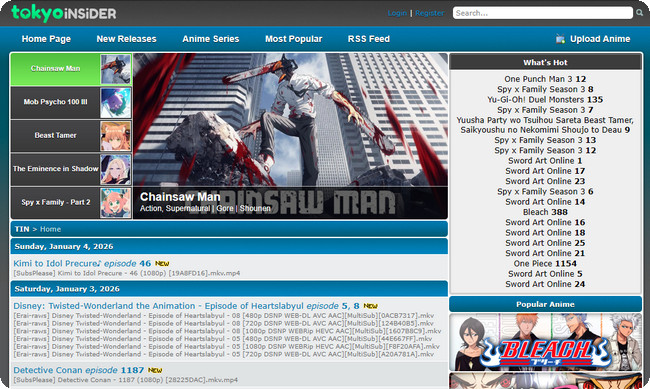Go to Home Page in navigation bar

[46, 39]
